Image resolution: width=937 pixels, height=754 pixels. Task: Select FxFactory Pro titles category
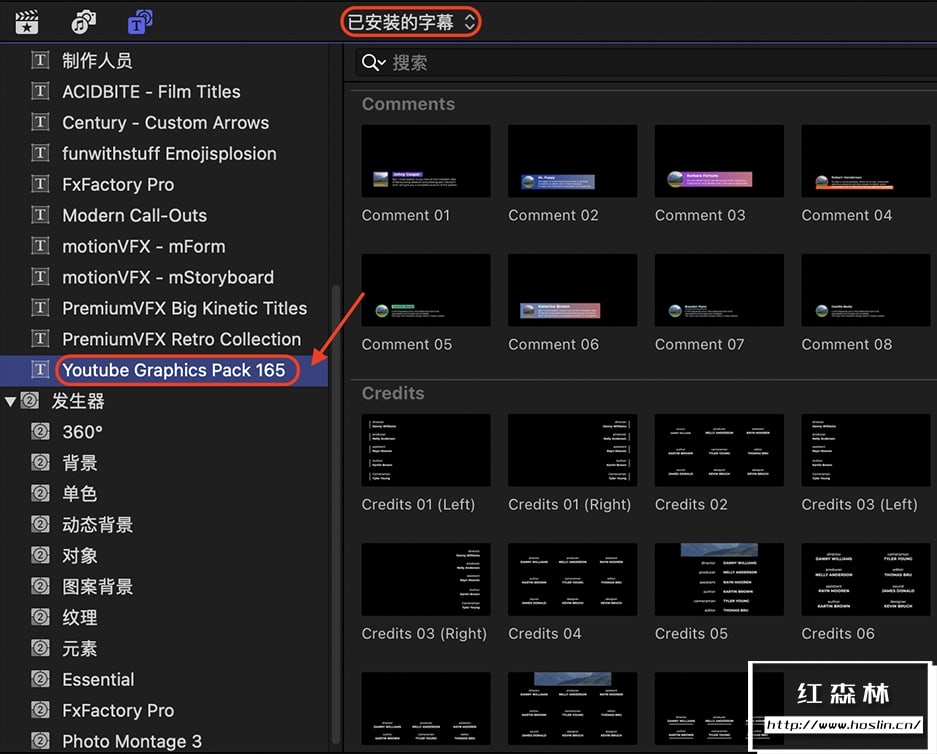point(118,185)
